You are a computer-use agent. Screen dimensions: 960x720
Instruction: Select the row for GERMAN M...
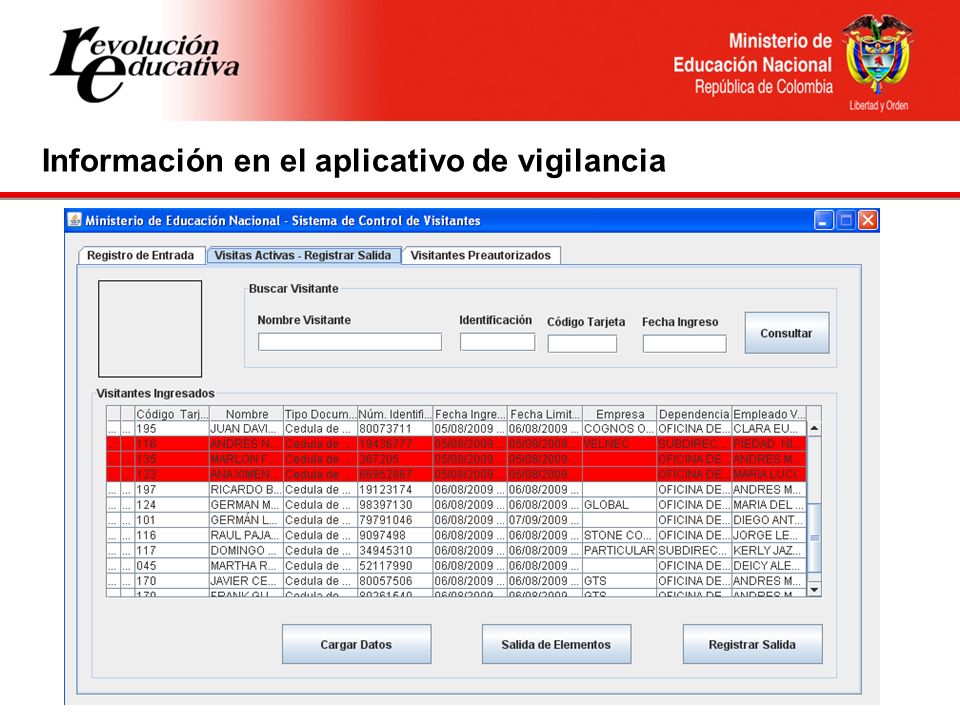tap(456, 505)
